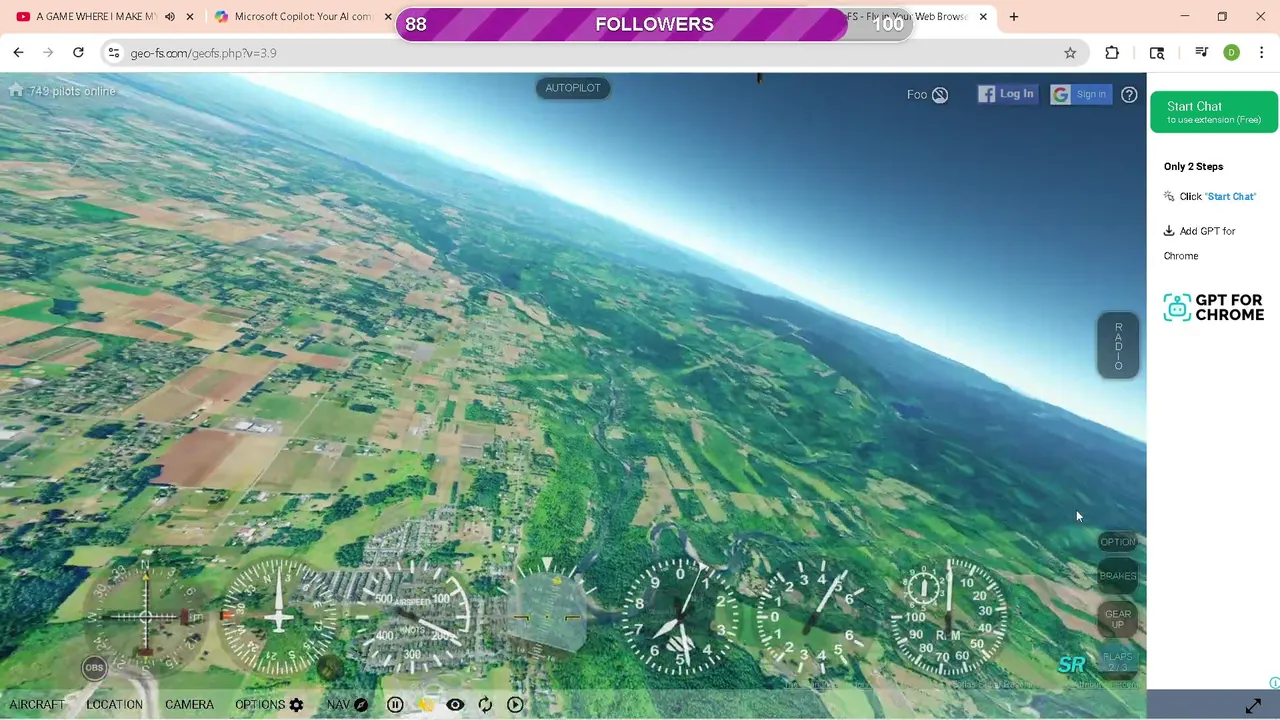Viewport: 1280px width, 720px height.
Task: Reload the page
Action: point(78,53)
